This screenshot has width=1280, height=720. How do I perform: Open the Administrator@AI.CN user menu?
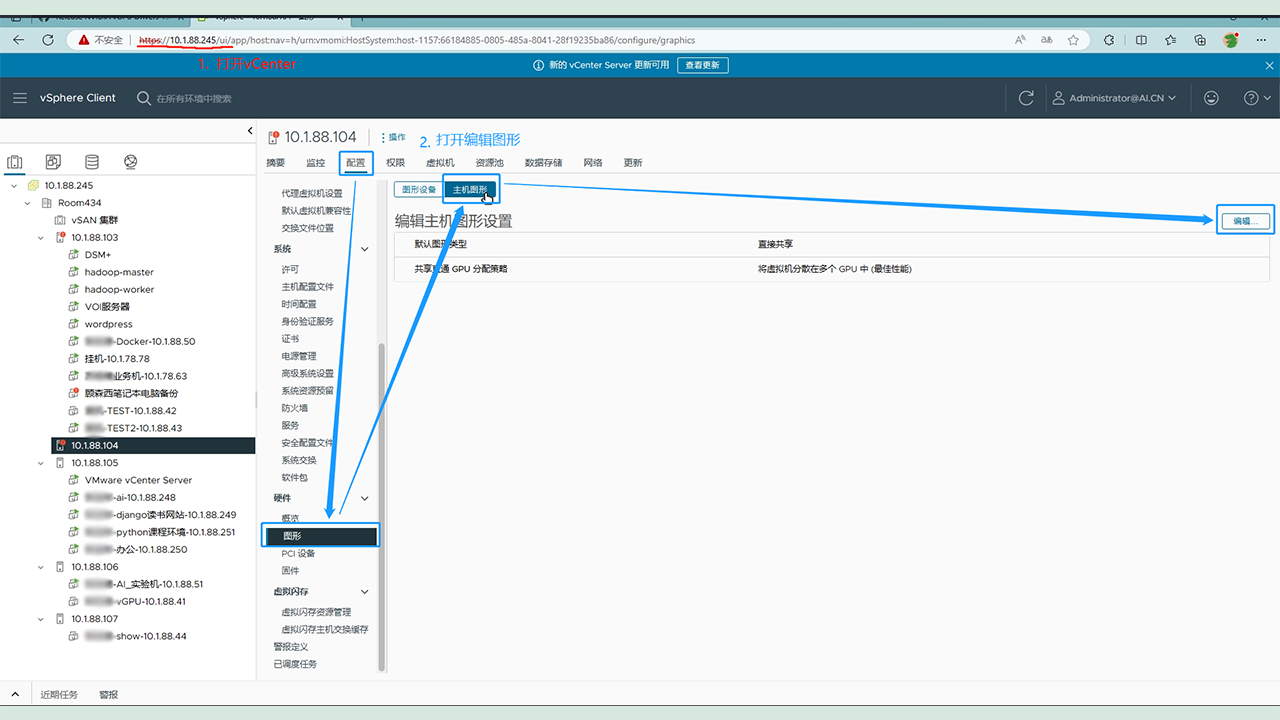click(x=1114, y=98)
